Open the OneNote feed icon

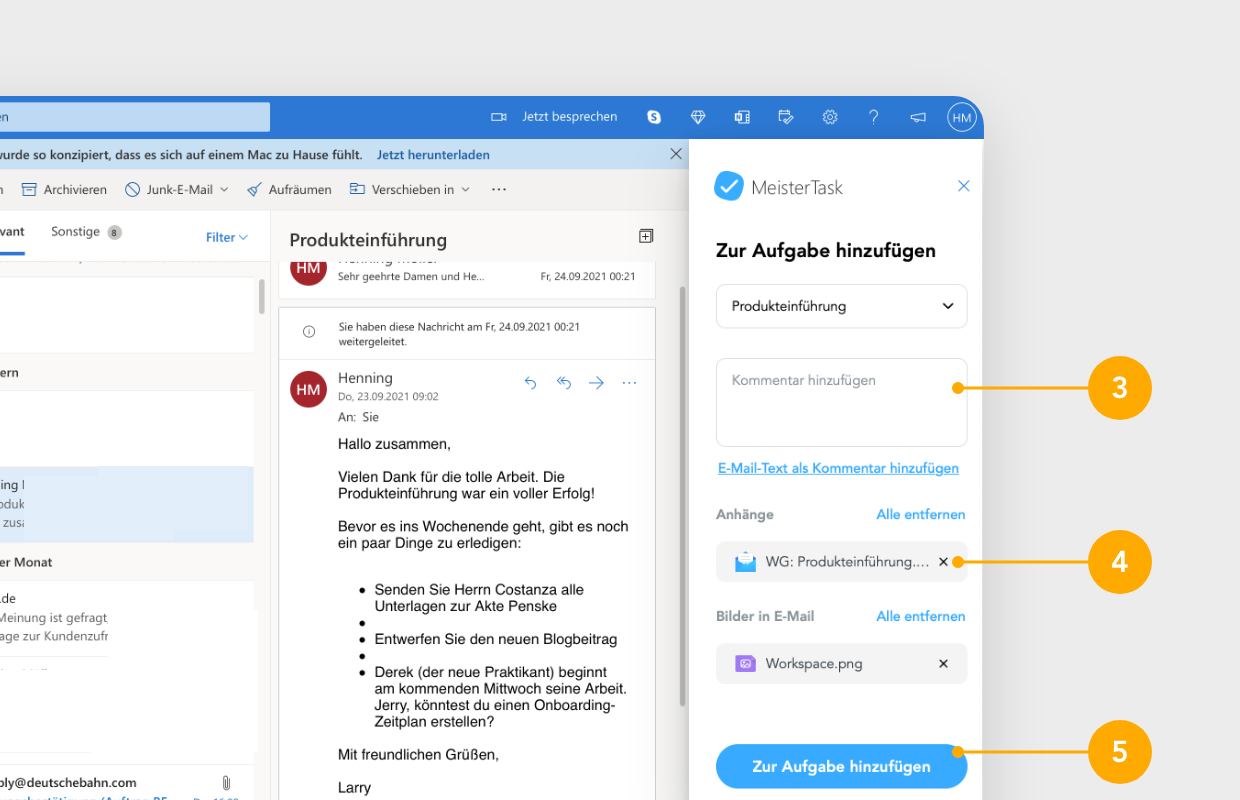742,117
